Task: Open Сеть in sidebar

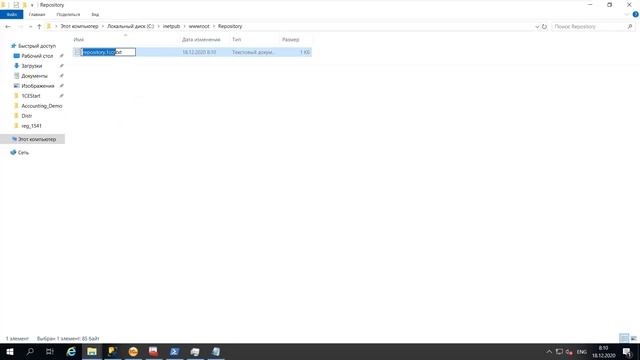Action: click(23, 152)
